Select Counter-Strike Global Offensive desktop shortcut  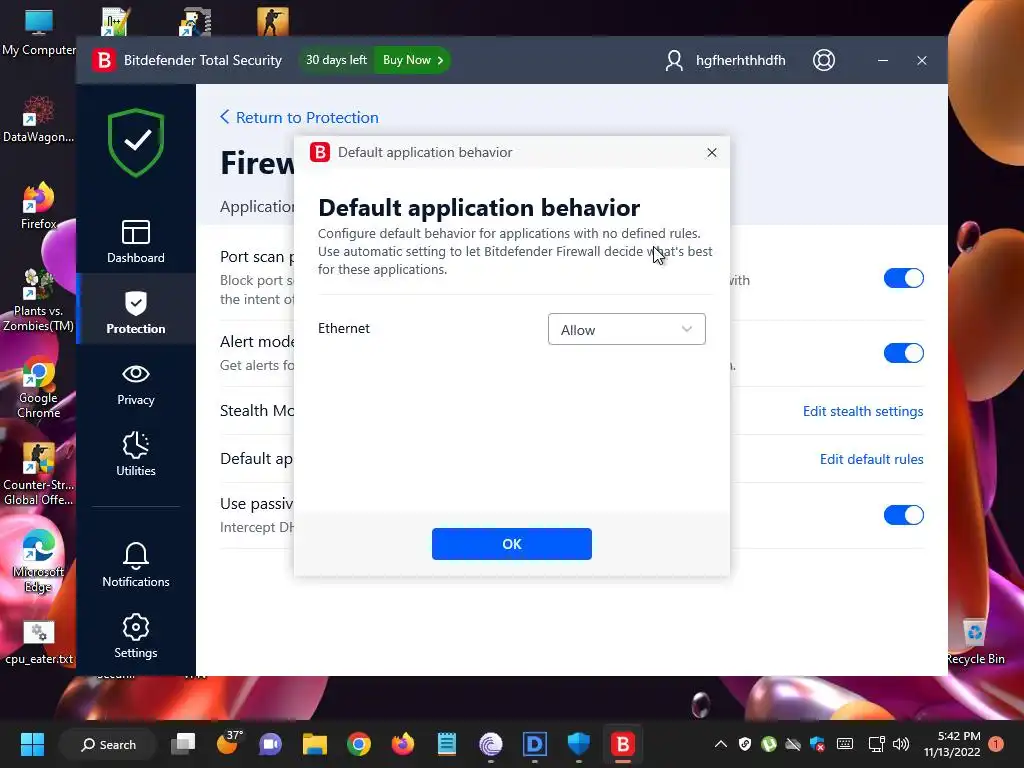39,474
